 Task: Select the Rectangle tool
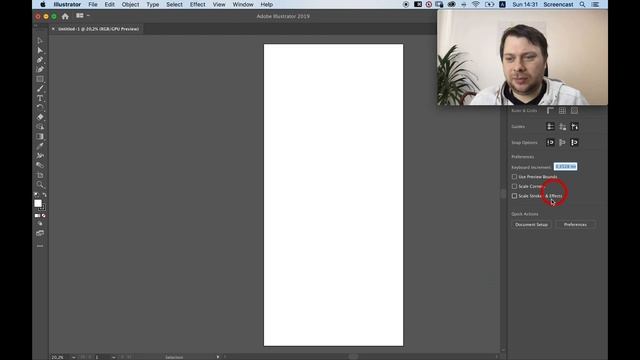pyautogui.click(x=40, y=79)
